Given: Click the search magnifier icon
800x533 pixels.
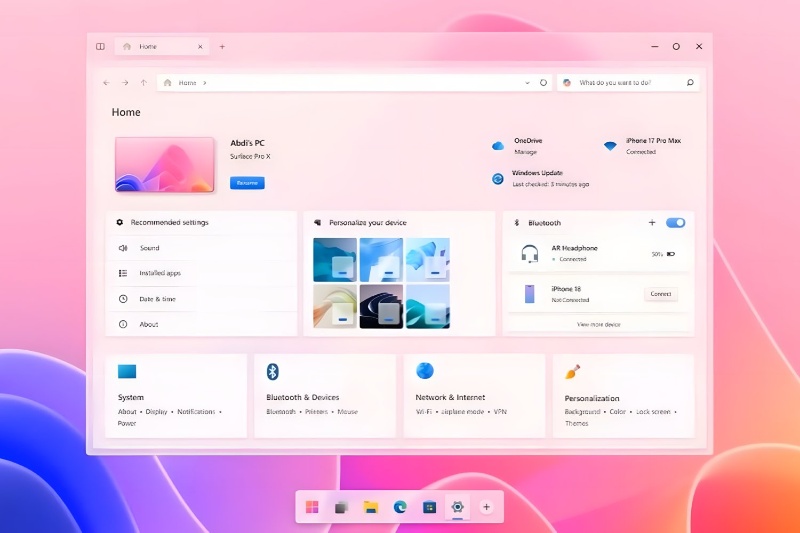Looking at the screenshot, I should tap(689, 83).
